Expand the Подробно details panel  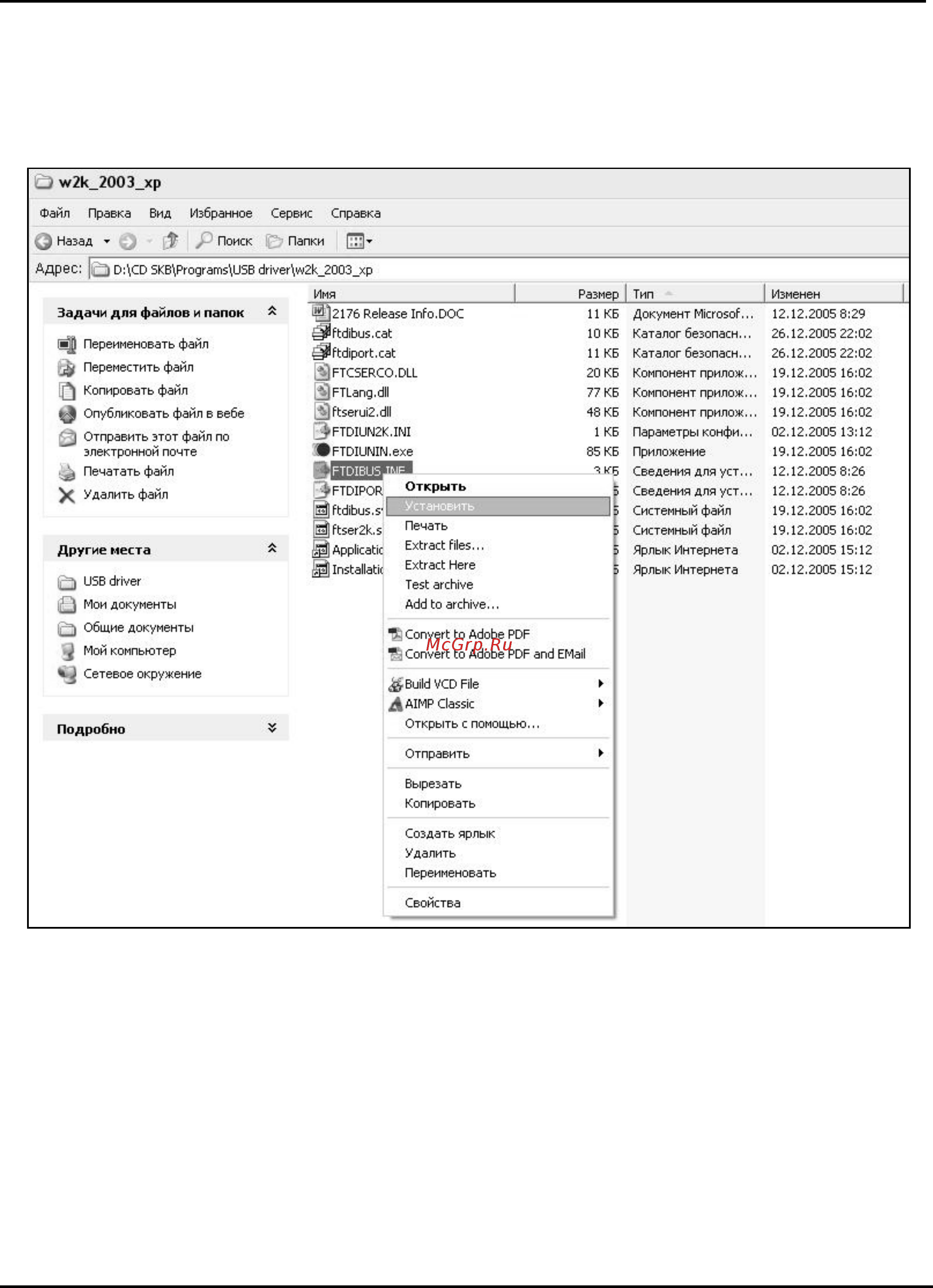point(272,727)
